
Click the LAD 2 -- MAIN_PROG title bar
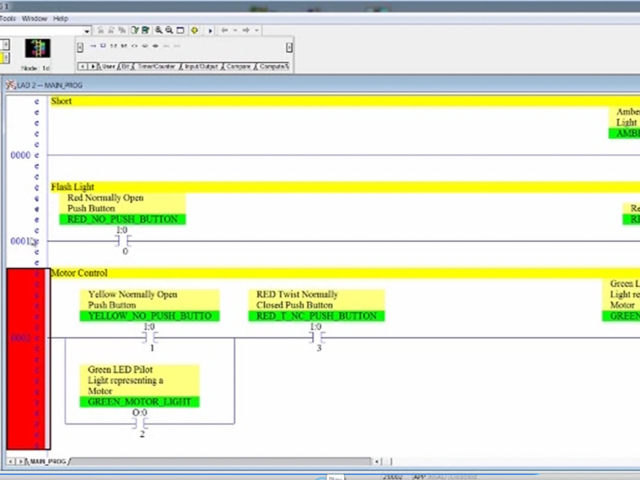(322, 85)
